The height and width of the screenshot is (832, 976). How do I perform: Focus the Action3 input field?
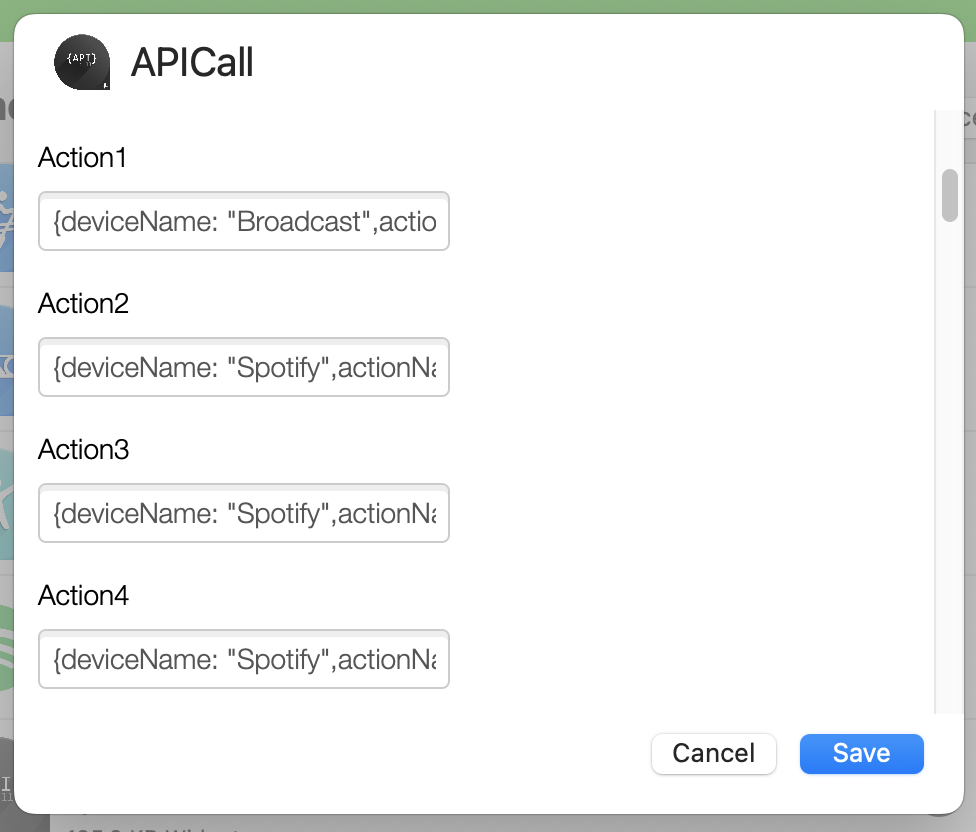click(243, 513)
